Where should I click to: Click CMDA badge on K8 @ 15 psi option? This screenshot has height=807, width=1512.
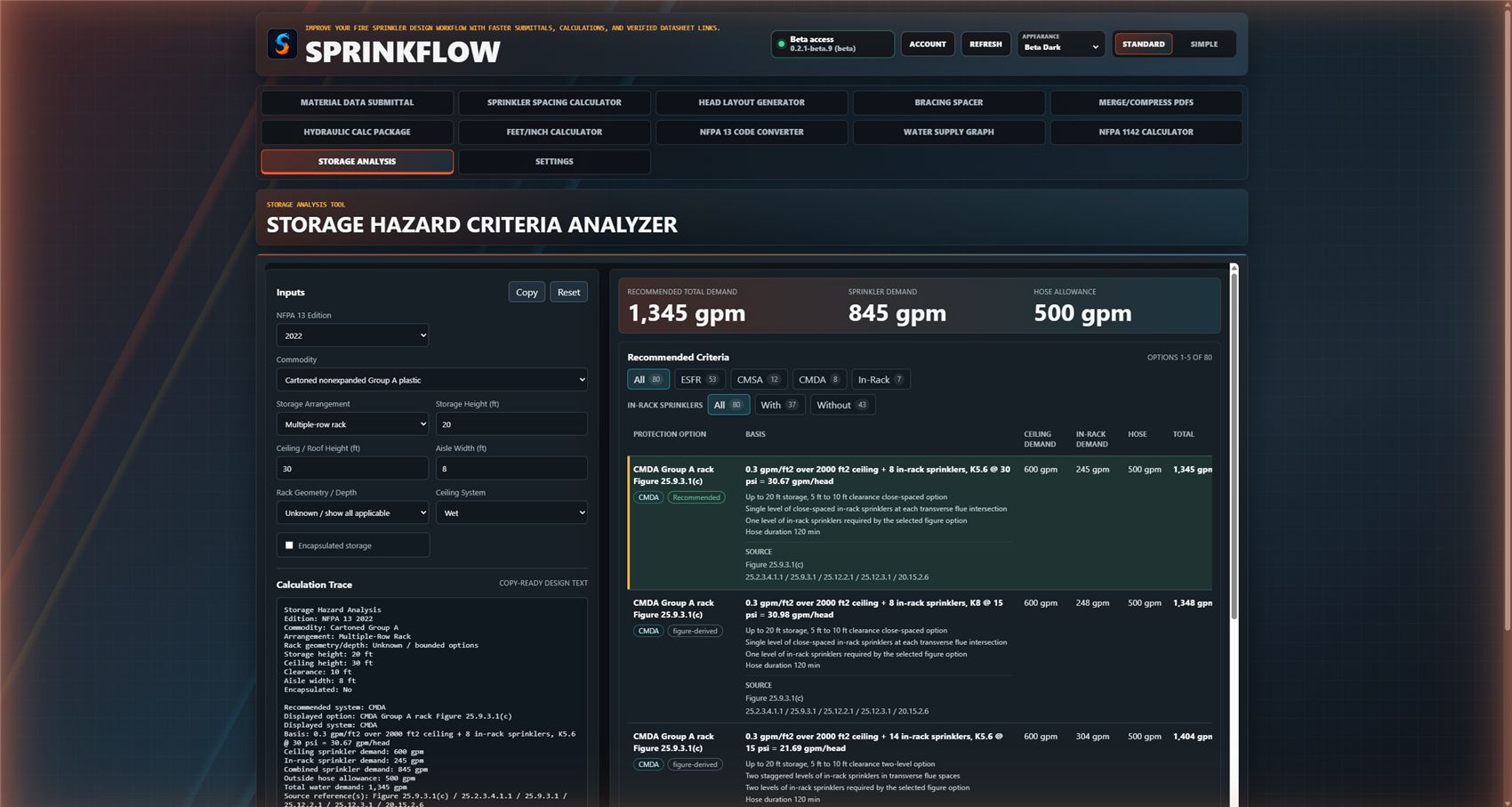pos(648,631)
